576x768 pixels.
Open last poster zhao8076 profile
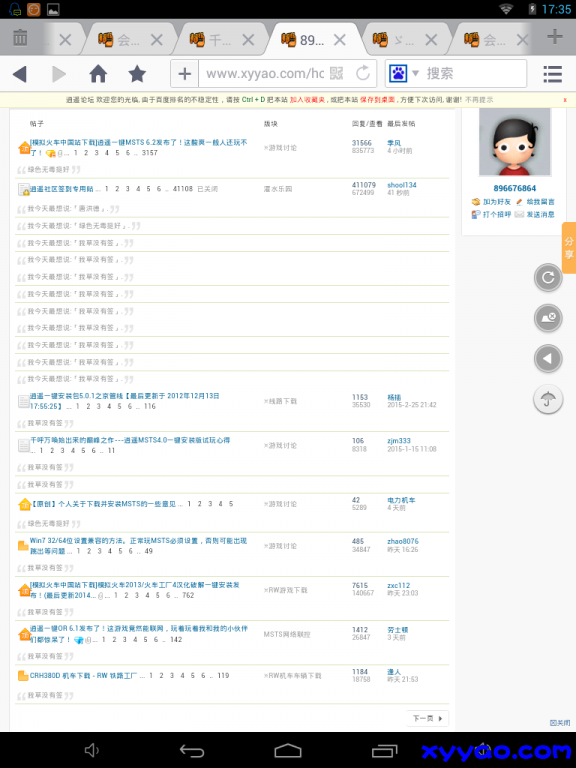click(403, 541)
